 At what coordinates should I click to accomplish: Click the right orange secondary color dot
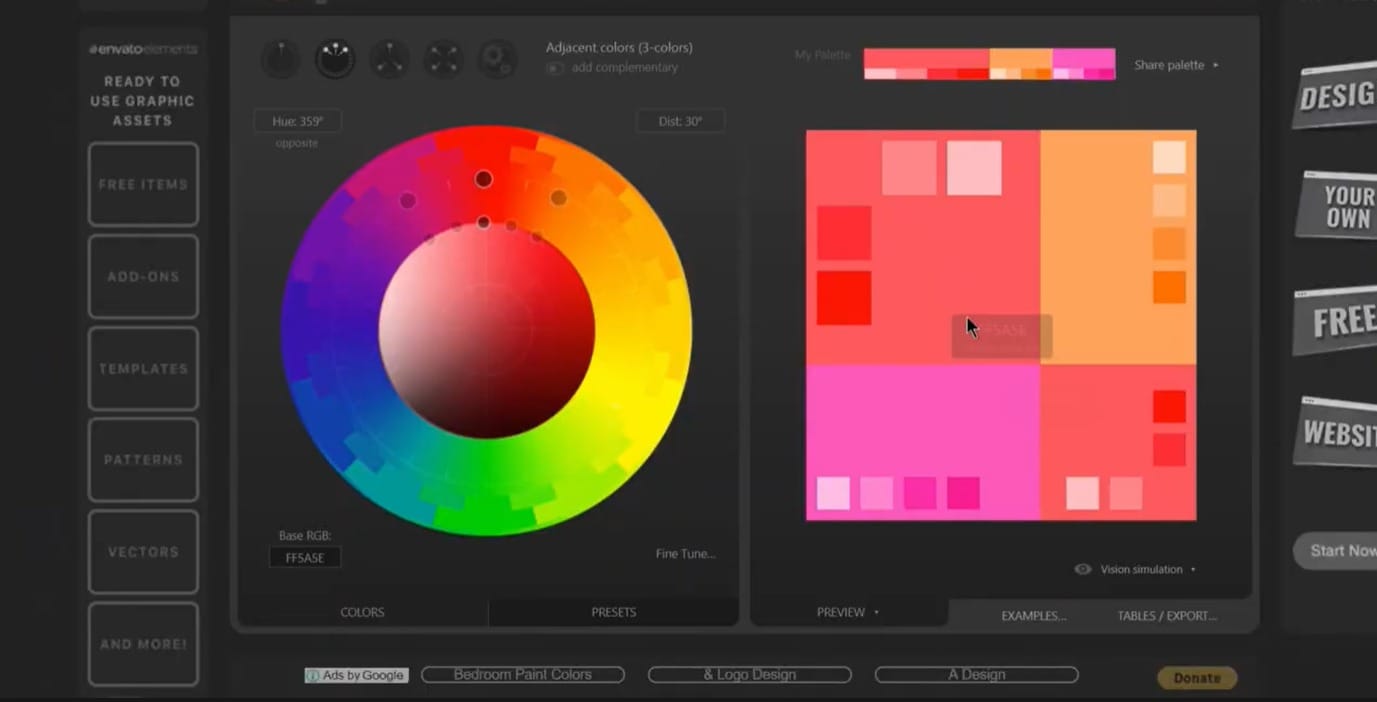(x=558, y=198)
